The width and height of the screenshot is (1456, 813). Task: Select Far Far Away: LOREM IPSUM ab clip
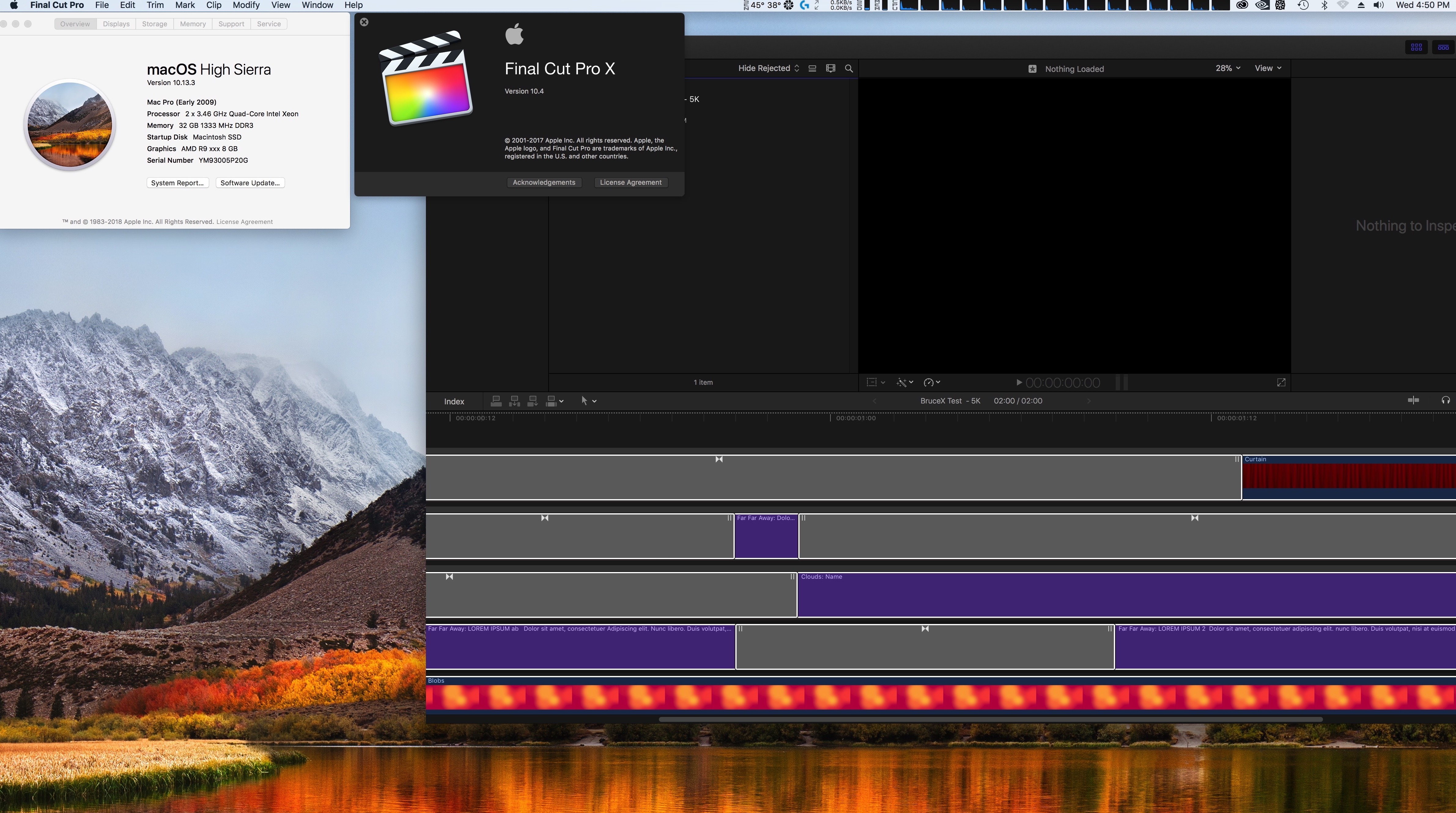point(581,647)
